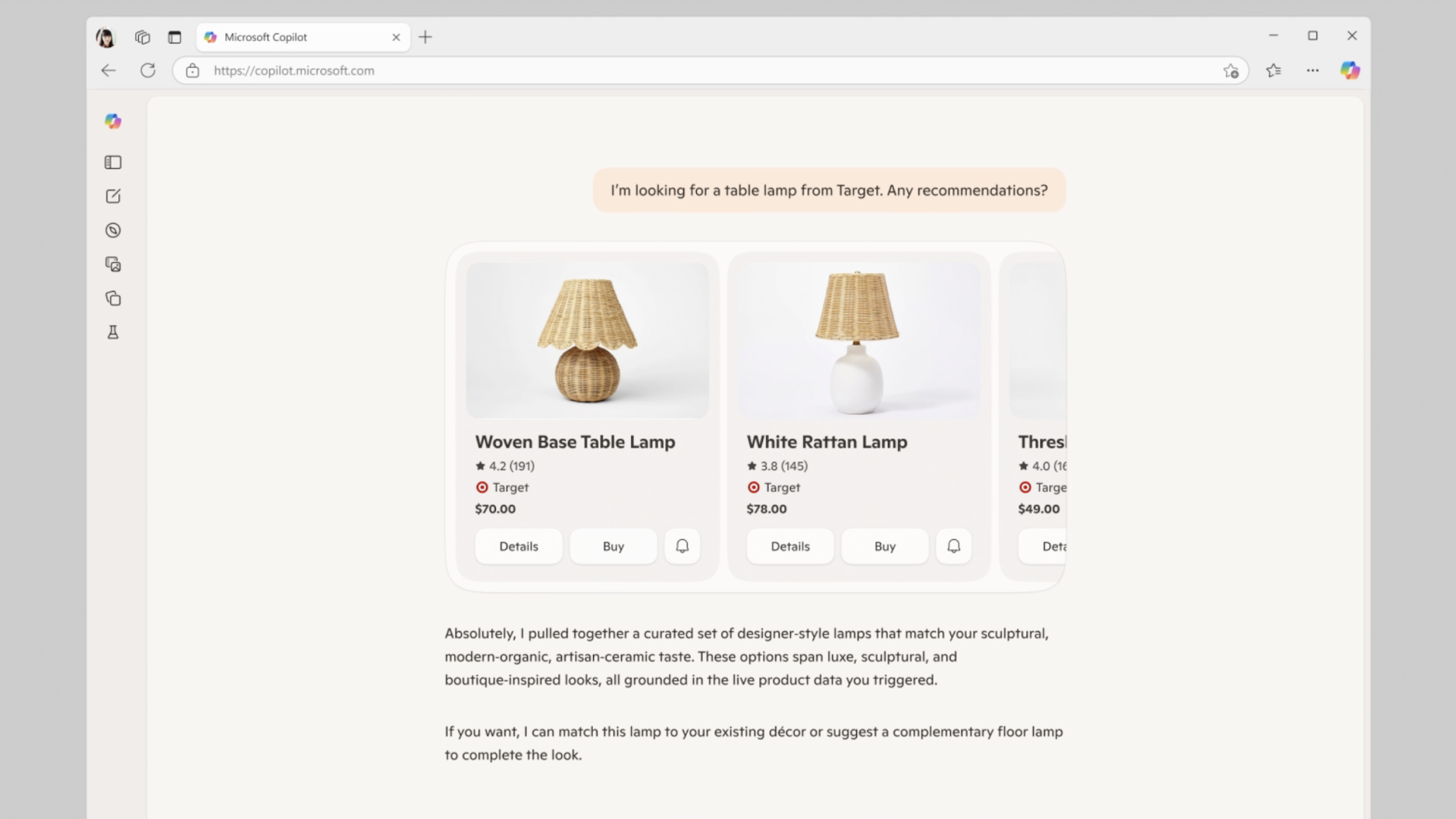Open the Favorites list button
This screenshot has height=819, width=1456.
point(1273,71)
